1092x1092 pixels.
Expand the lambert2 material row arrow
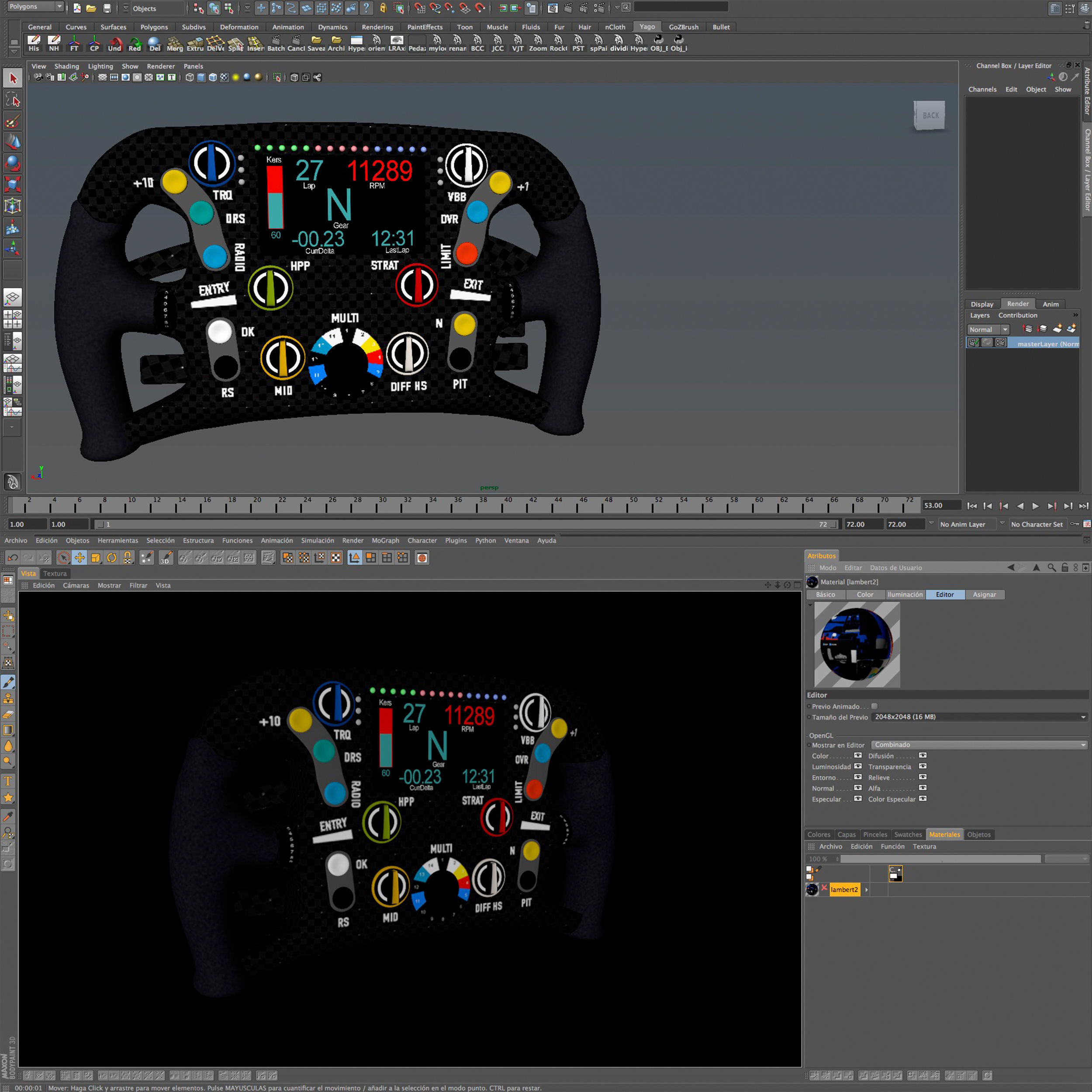[867, 890]
